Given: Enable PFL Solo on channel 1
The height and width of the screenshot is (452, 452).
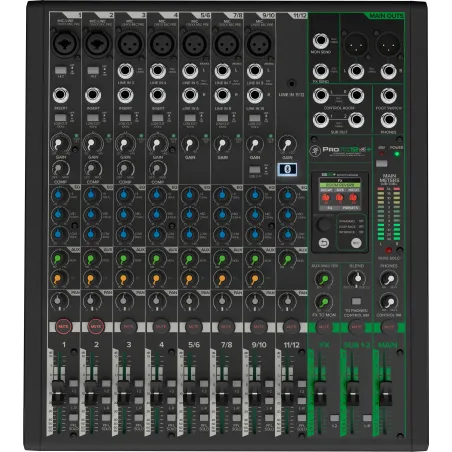Looking at the screenshot, I should tap(73, 418).
